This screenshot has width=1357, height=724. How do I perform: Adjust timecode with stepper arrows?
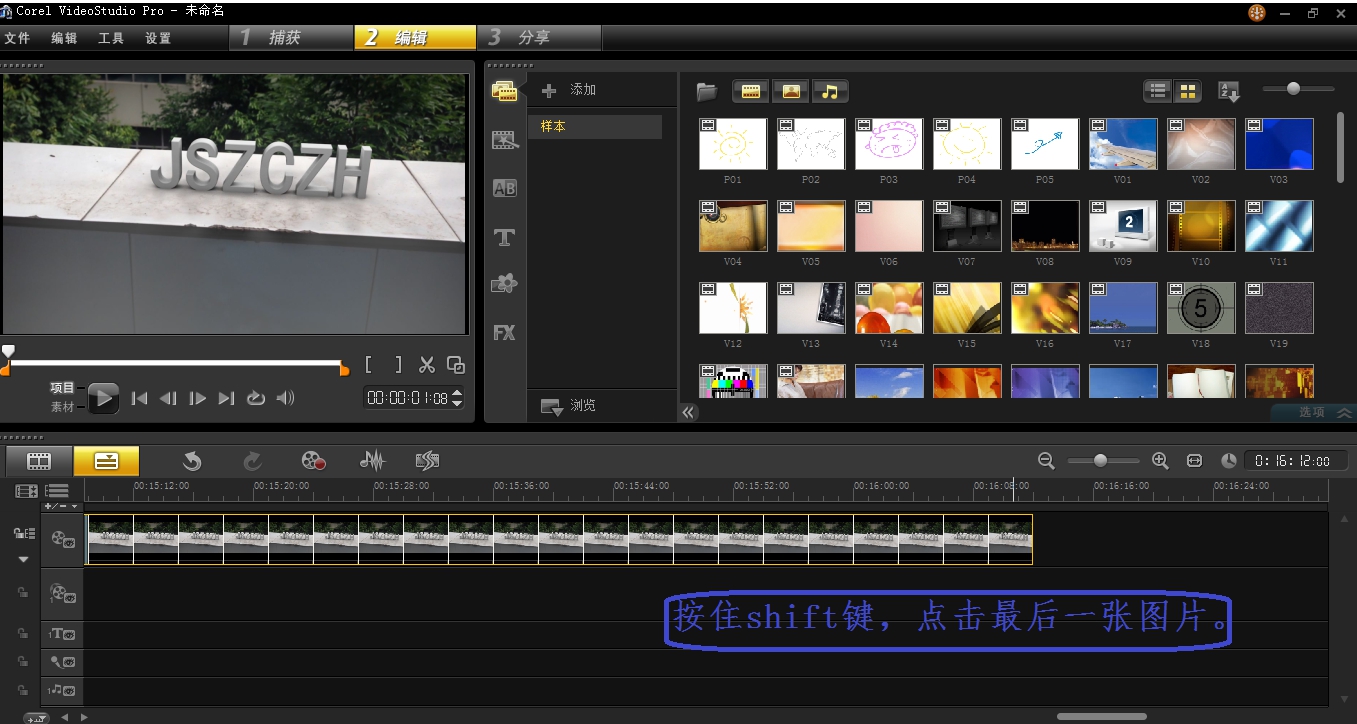457,398
